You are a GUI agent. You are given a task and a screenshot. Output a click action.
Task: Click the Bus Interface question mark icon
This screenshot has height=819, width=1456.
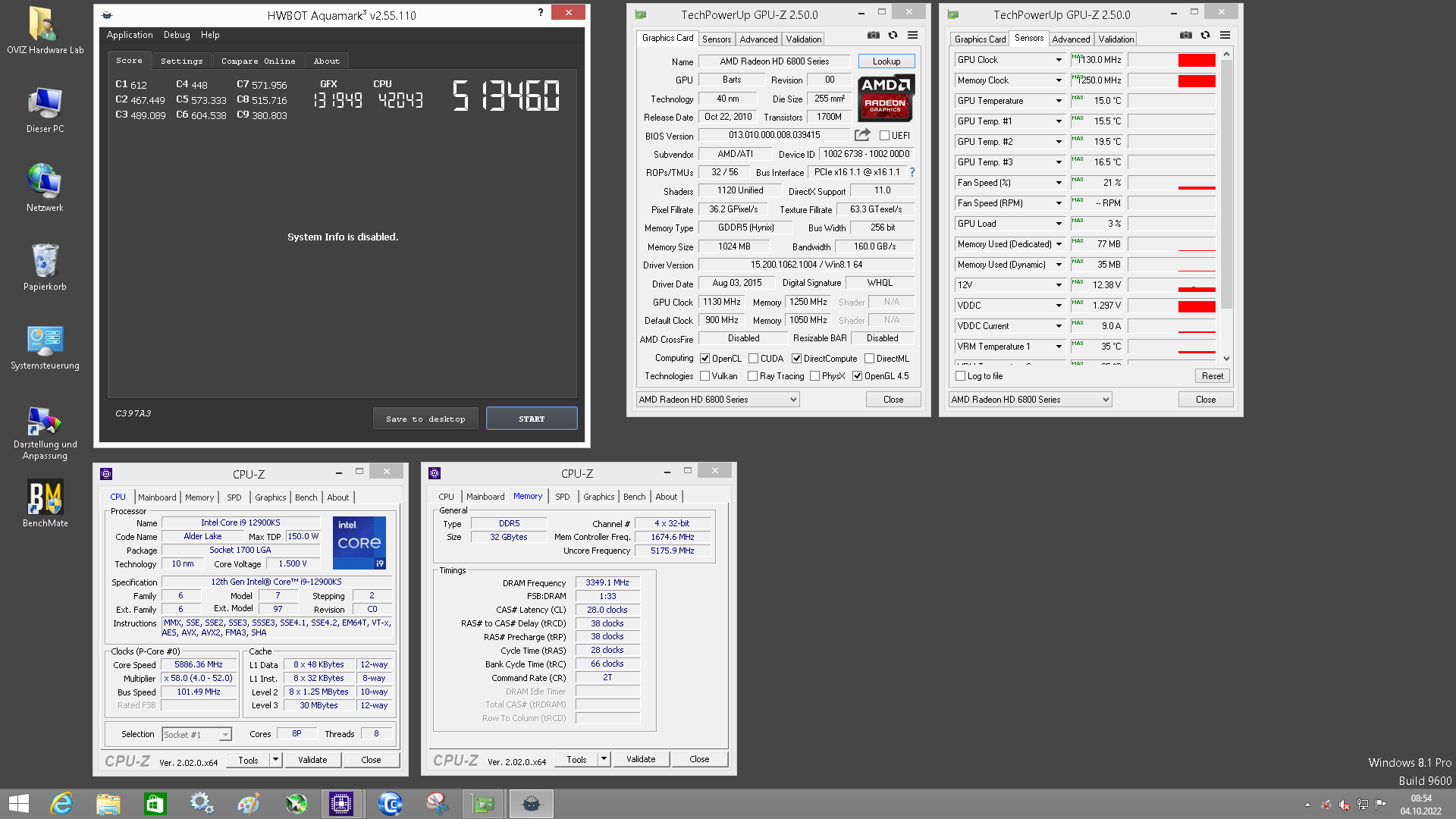[x=912, y=172]
